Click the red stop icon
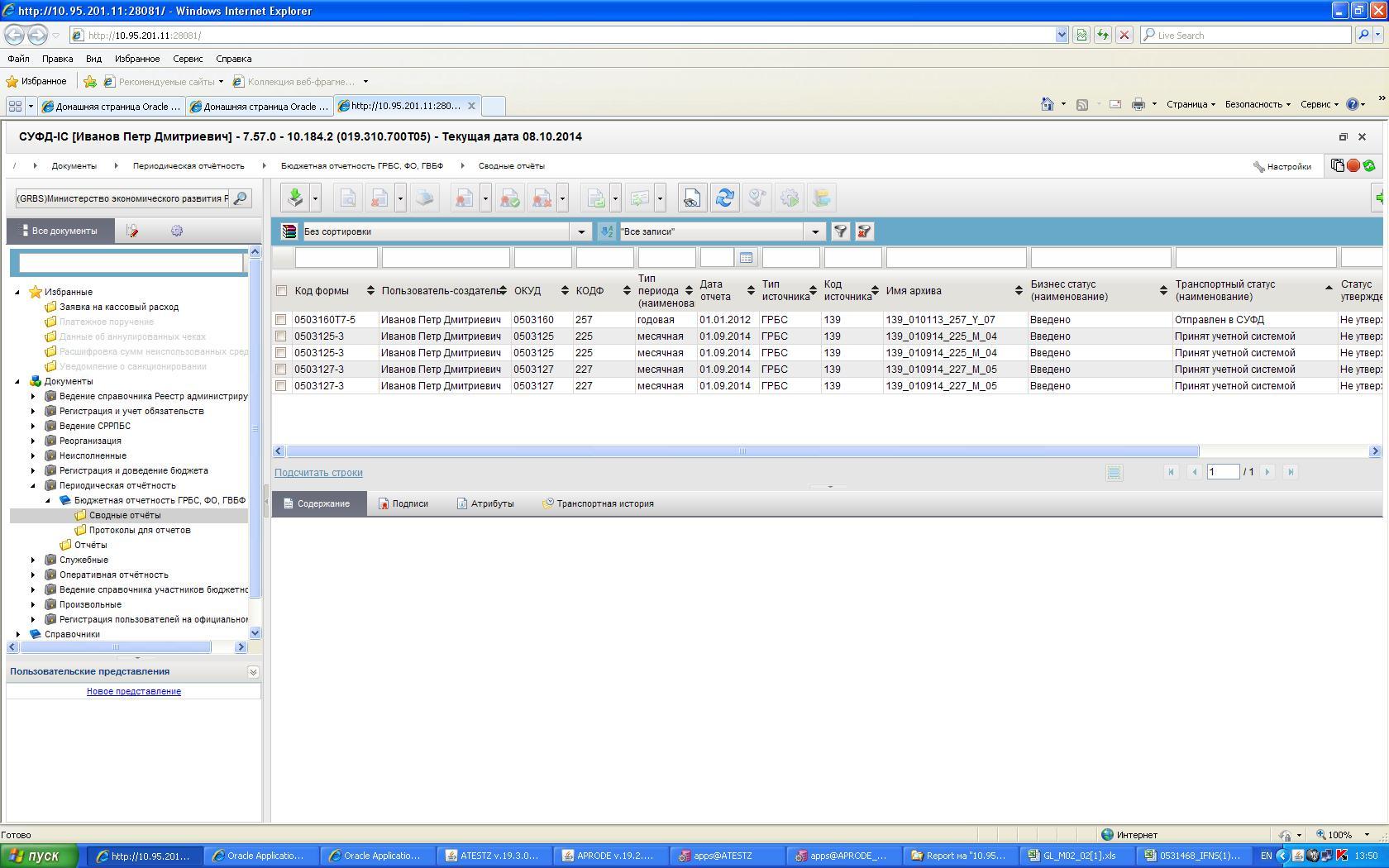1389x868 pixels. [1353, 165]
